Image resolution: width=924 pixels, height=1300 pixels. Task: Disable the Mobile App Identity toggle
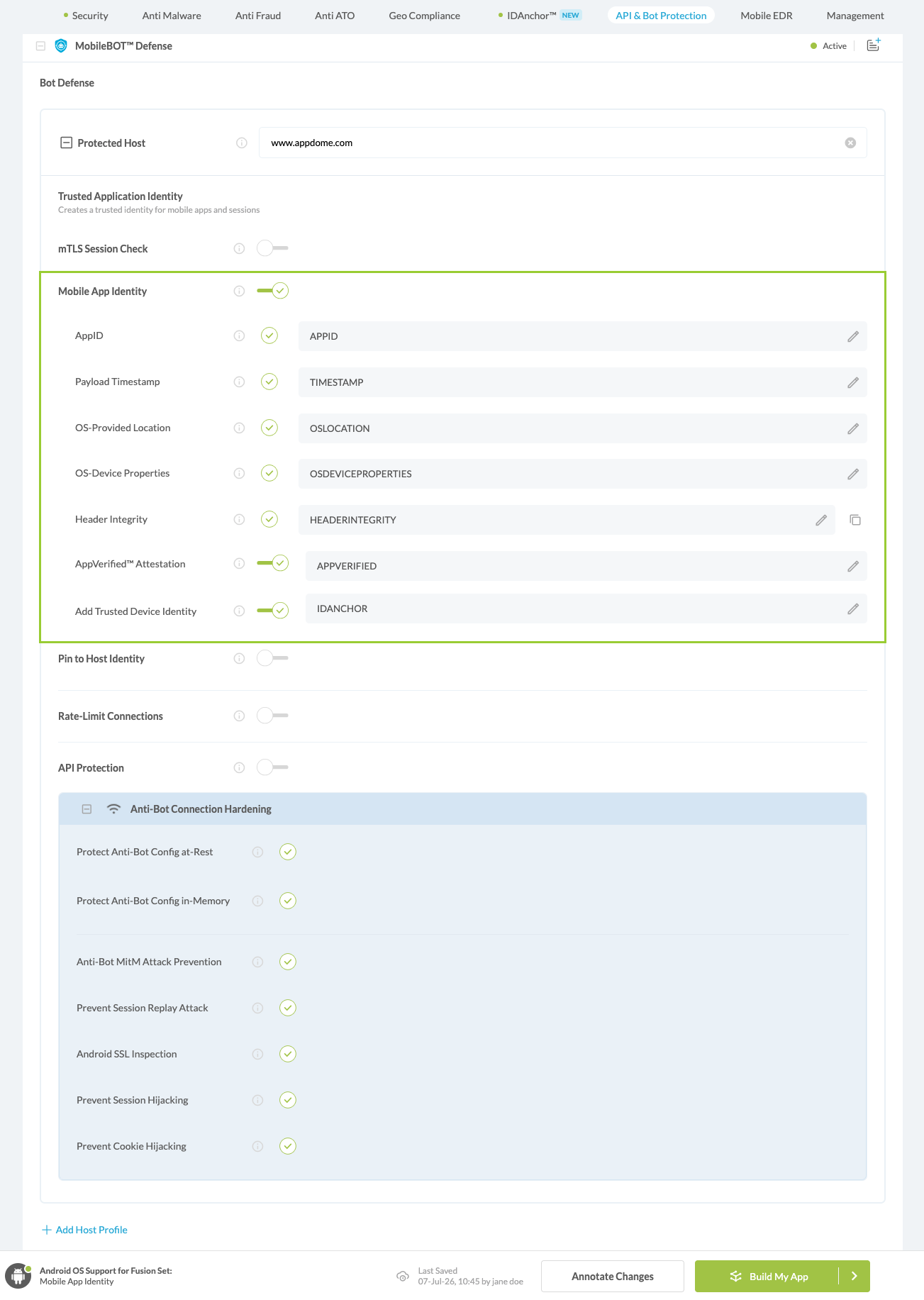pyautogui.click(x=272, y=291)
